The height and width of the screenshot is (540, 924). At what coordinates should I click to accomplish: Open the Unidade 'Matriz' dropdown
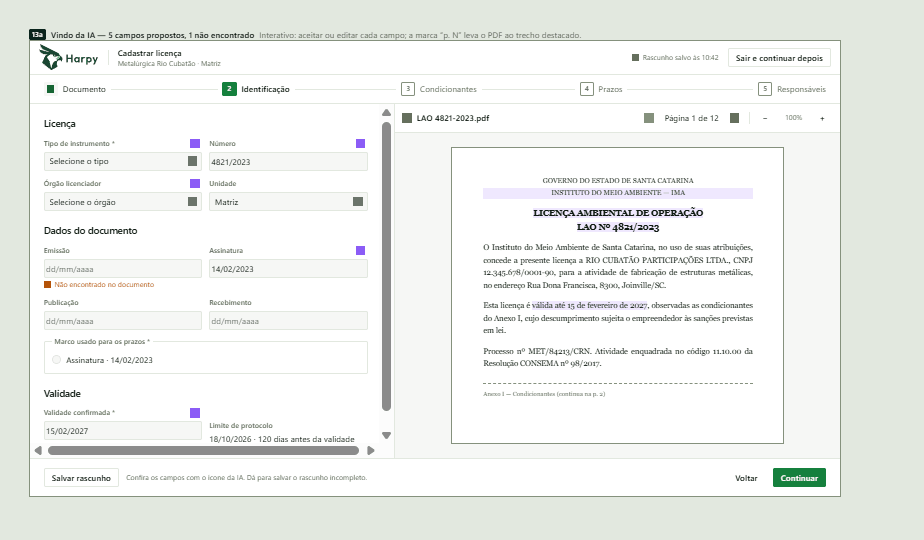click(288, 202)
